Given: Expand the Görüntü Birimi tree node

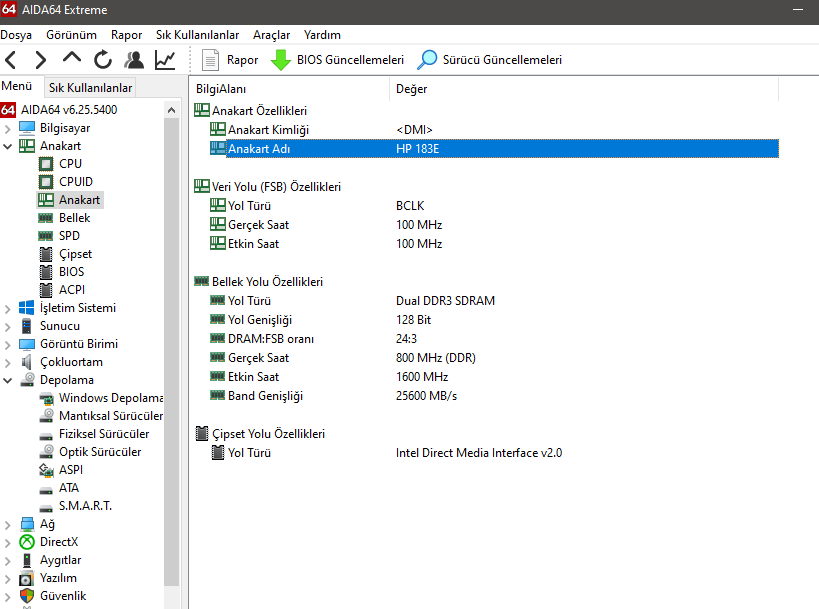Looking at the screenshot, I should (x=7, y=345).
